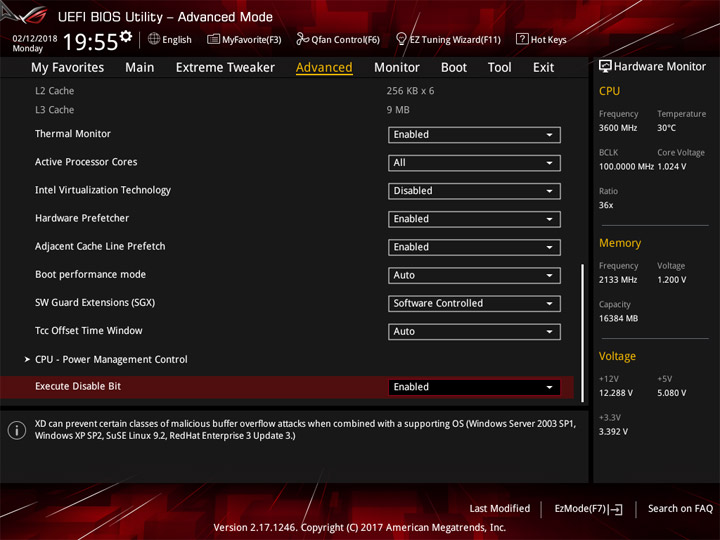Click the L3 Cache row label
Image resolution: width=720 pixels, height=540 pixels.
pyautogui.click(x=55, y=110)
